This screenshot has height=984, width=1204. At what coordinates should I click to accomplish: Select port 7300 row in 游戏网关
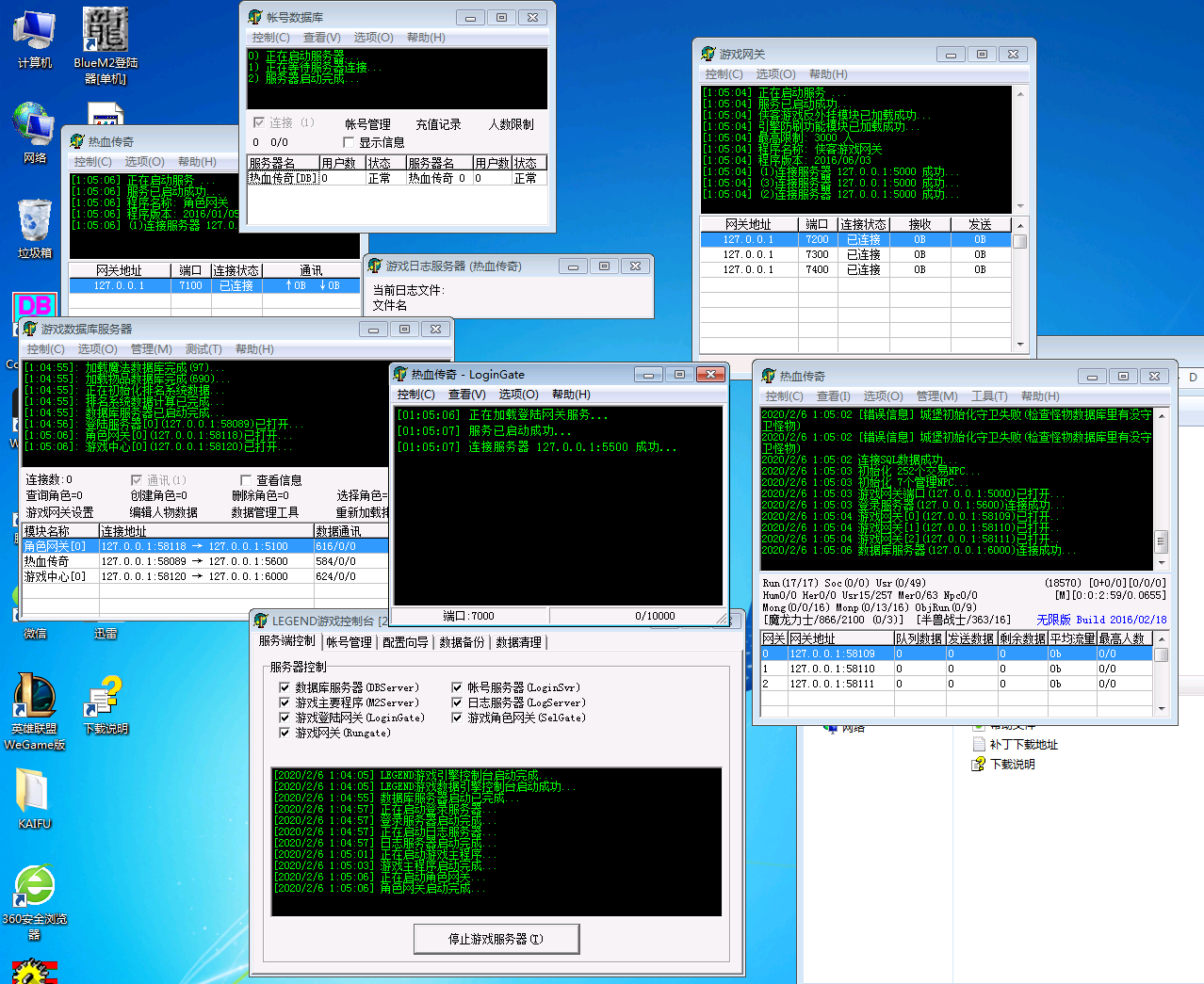point(855,254)
